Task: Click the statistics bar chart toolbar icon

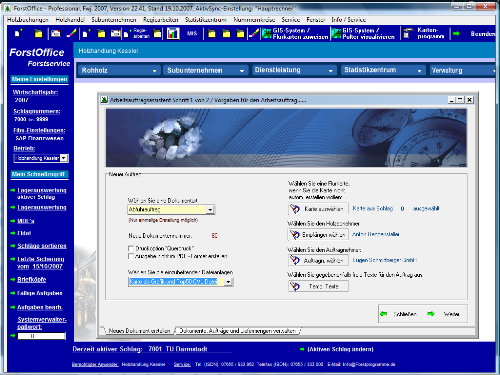Action: pyautogui.click(x=173, y=33)
